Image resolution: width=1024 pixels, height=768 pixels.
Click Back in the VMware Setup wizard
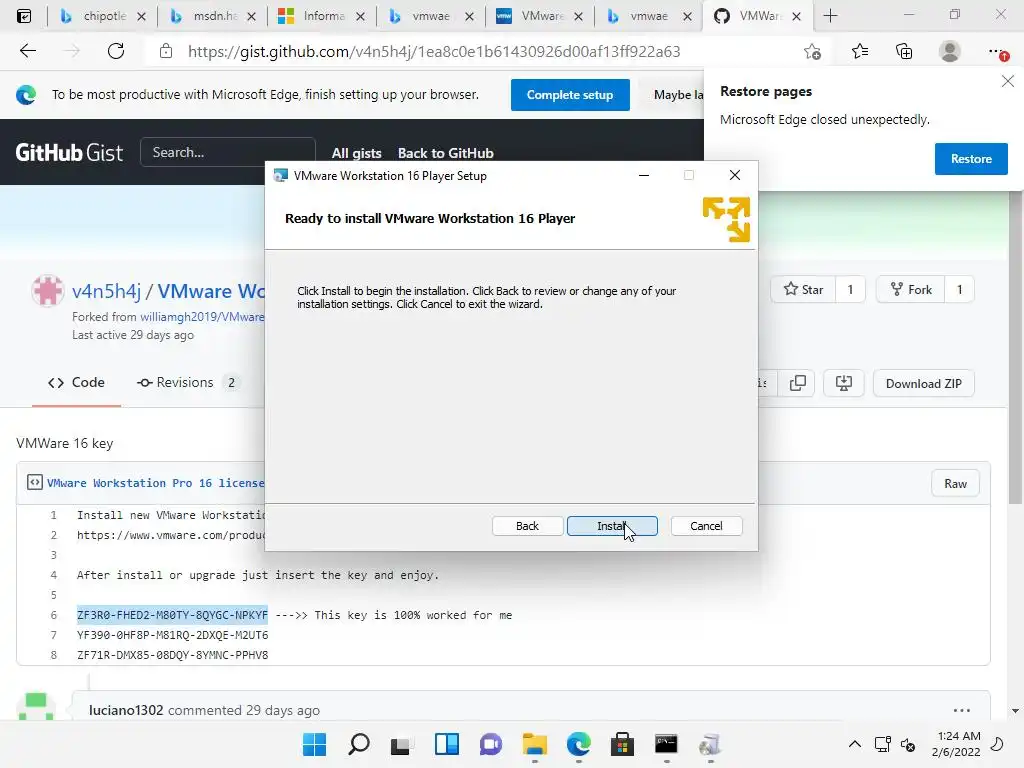pos(527,526)
